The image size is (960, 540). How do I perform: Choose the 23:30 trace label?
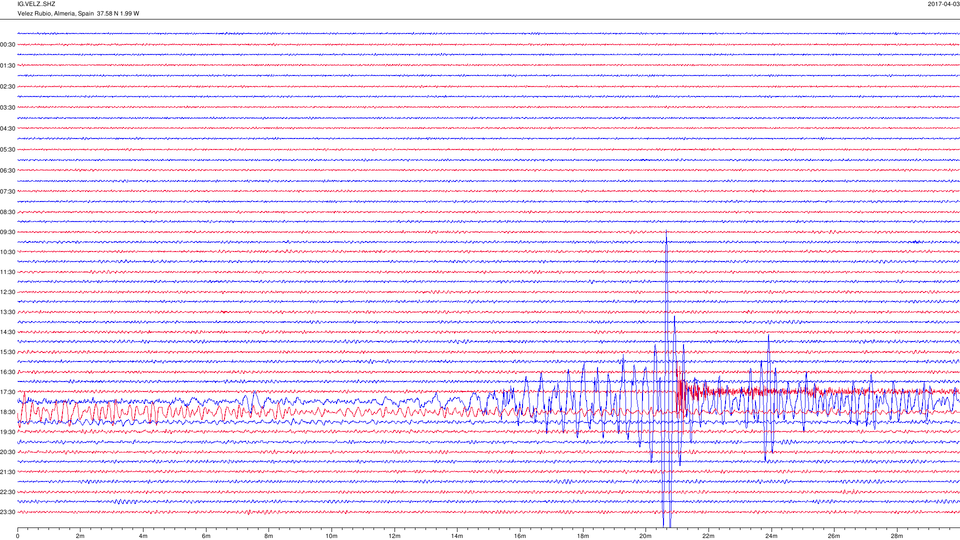(7, 512)
